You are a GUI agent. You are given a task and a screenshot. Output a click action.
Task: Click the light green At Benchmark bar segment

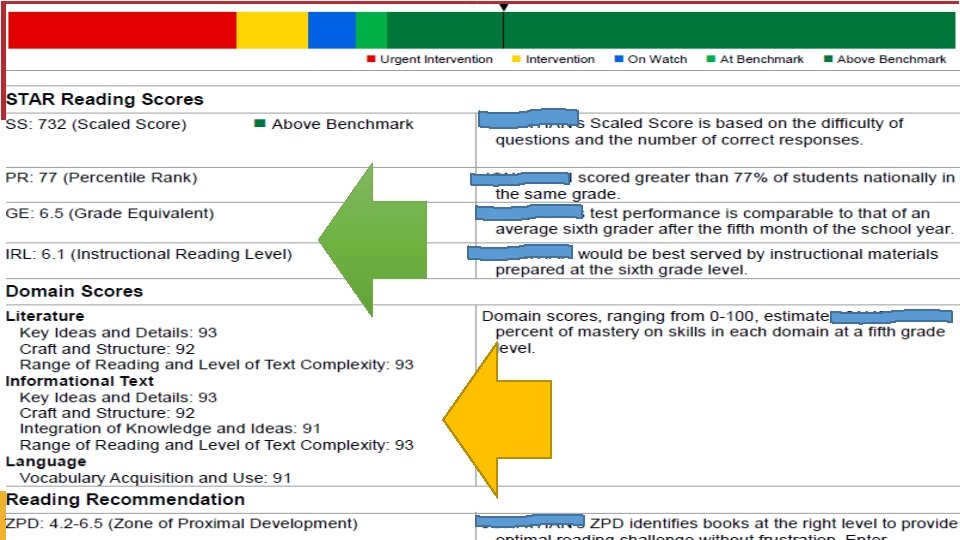(x=371, y=30)
